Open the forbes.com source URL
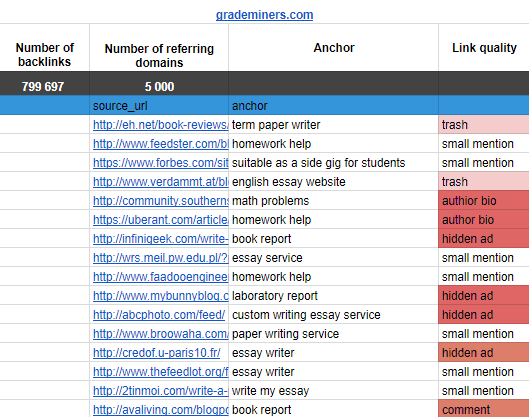The height and width of the screenshot is (417, 529). (x=161, y=163)
